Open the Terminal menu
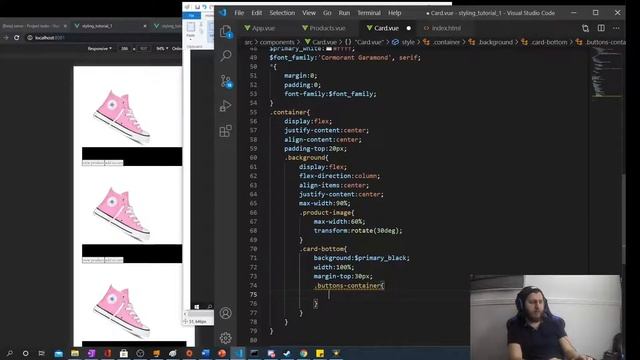 click(369, 13)
